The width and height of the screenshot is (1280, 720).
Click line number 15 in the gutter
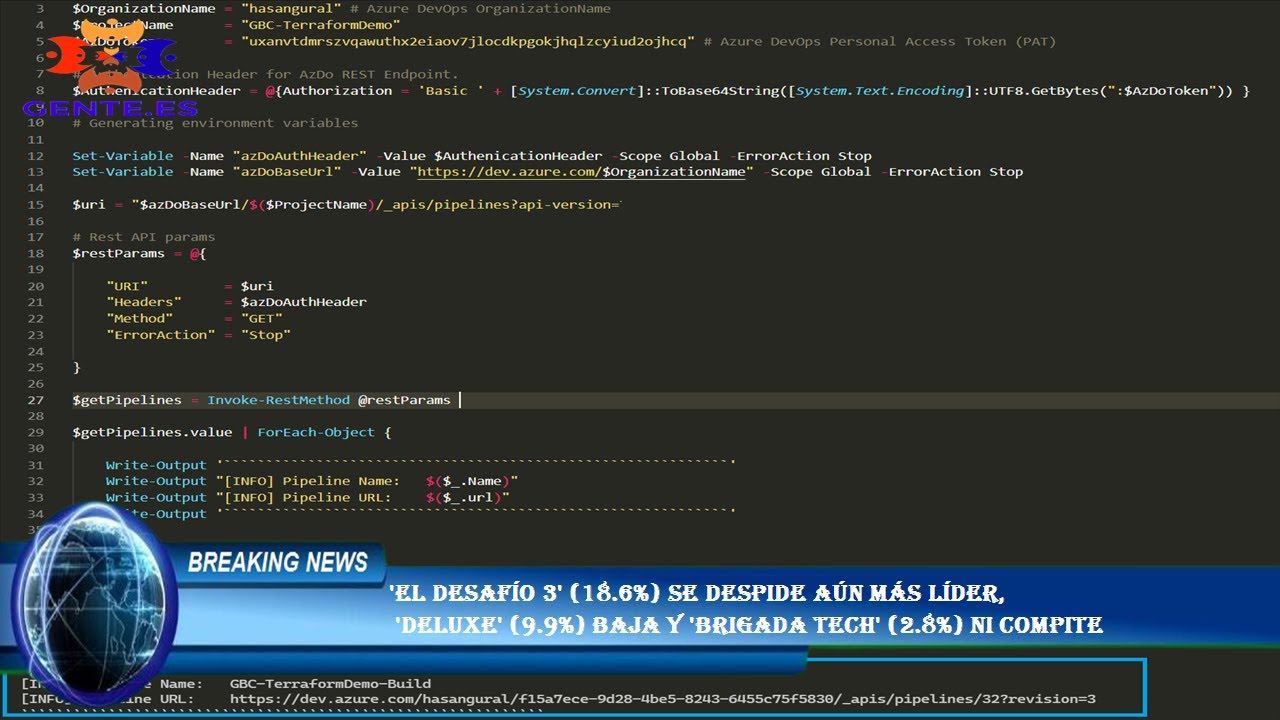click(36, 205)
